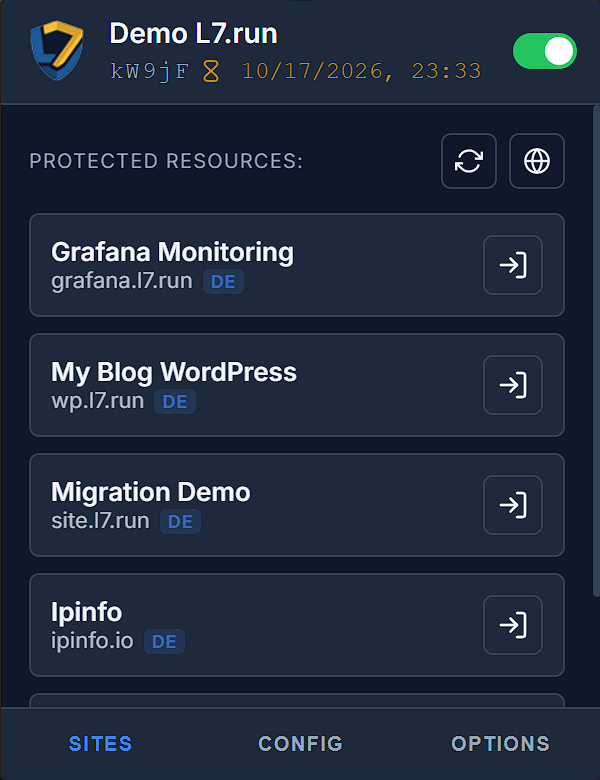The width and height of the screenshot is (600, 780).
Task: Open Migration Demo with its arrow icon
Action: point(513,505)
